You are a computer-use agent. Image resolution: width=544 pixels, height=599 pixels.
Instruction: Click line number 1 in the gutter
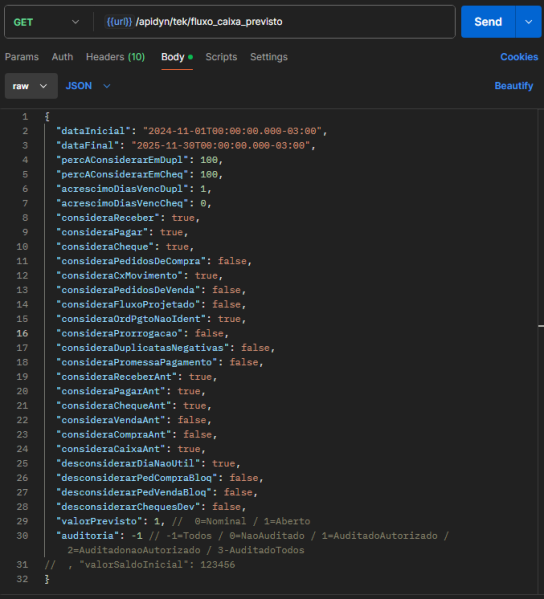[x=25, y=117]
